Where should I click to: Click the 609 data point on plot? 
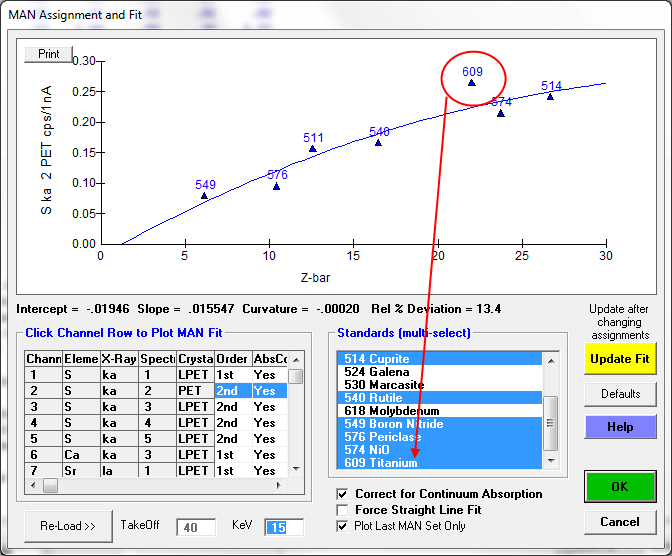pos(472,83)
